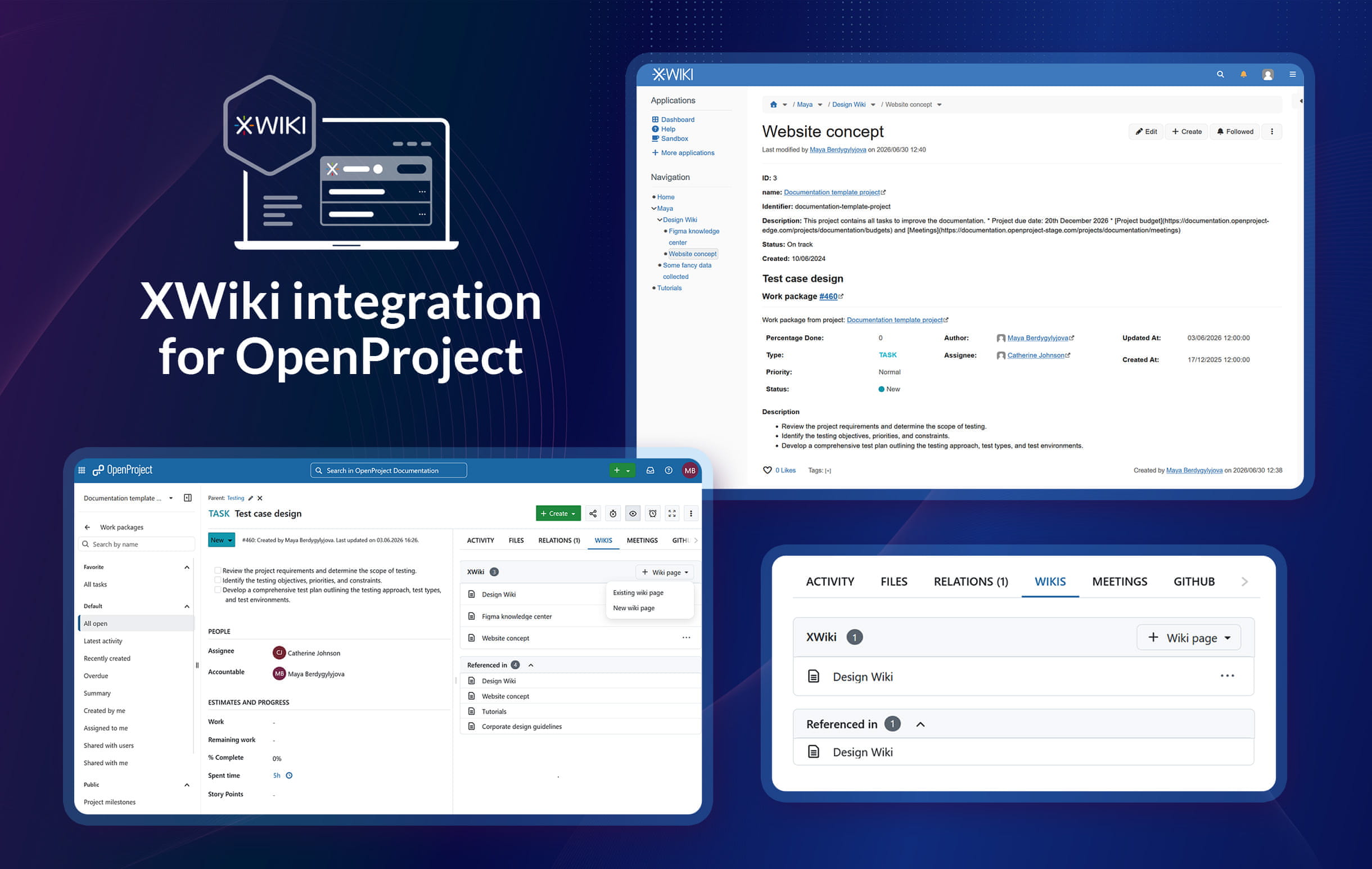Click the Catherine Johnson assignee link in XWiki
The image size is (1372, 869).
[1036, 355]
